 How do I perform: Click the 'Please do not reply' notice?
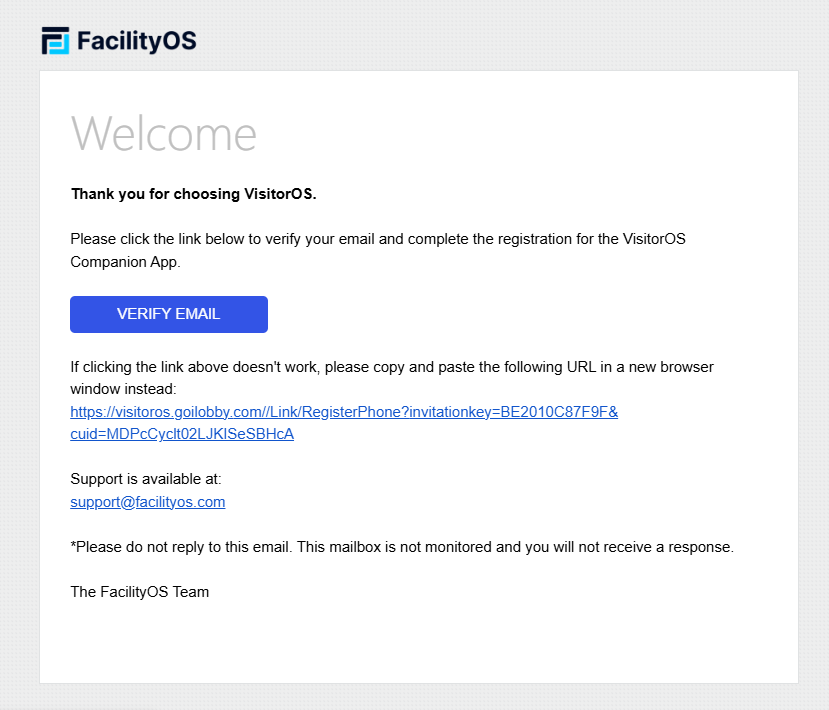[x=181, y=547]
